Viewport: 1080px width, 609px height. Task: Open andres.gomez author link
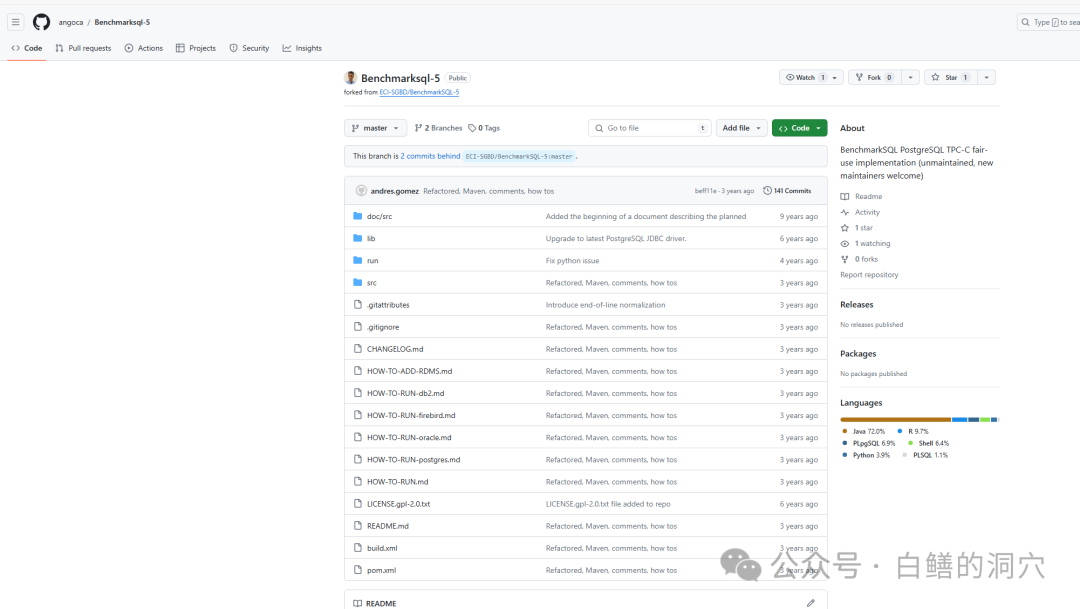[x=395, y=191]
